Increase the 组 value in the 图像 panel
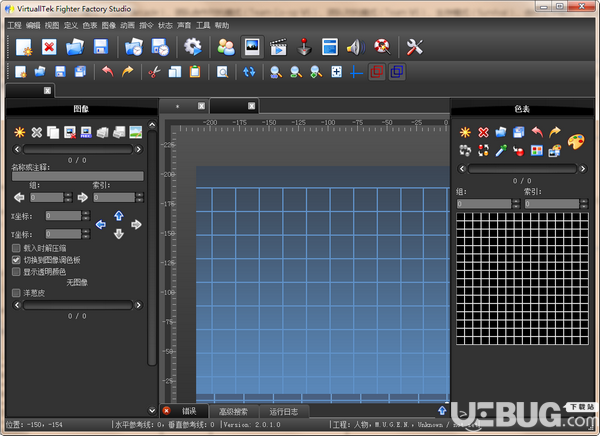Image resolution: width=600 pixels, height=436 pixels. [x=68, y=195]
